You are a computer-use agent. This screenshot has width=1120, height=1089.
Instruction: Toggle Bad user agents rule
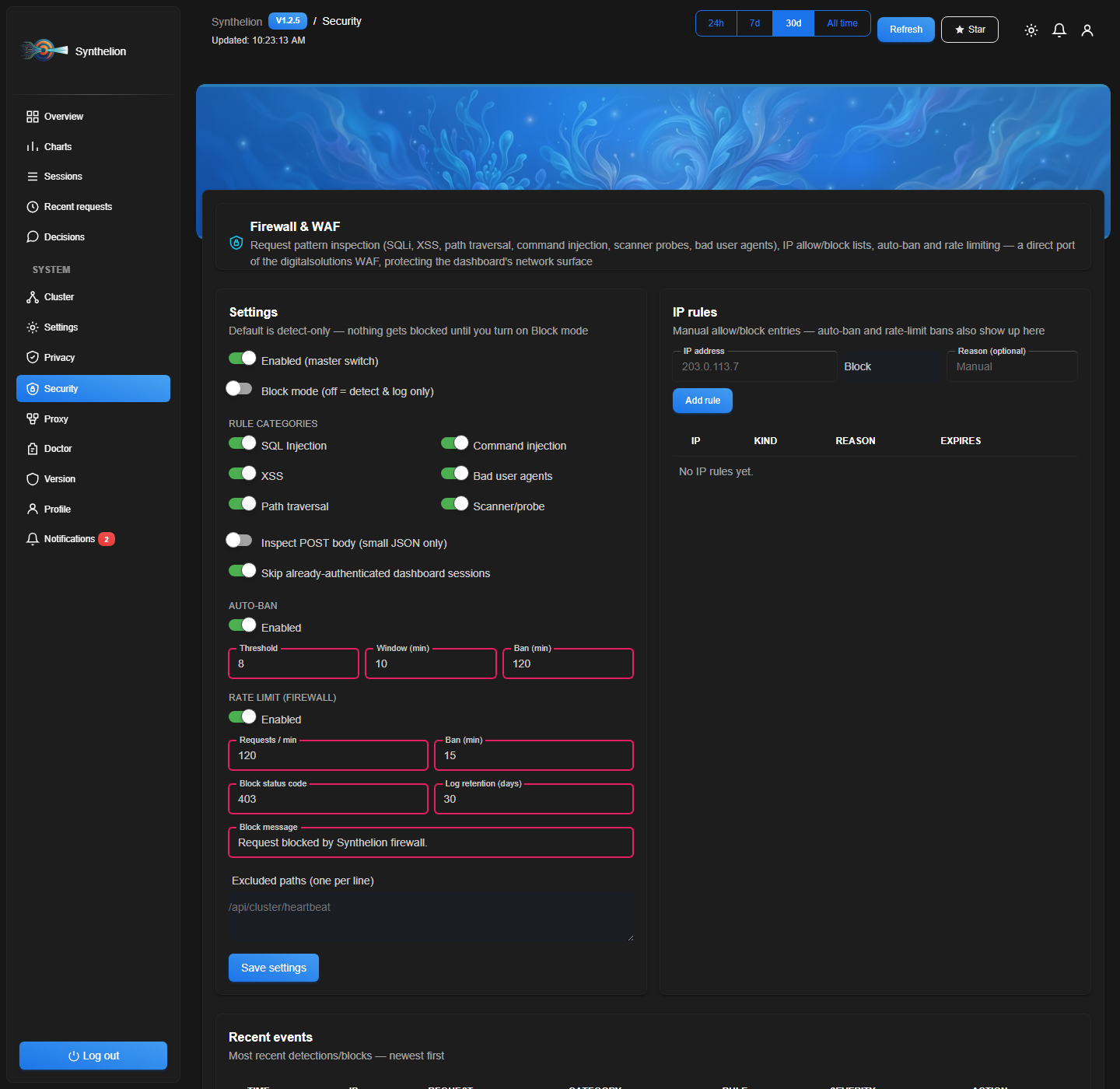tap(455, 473)
